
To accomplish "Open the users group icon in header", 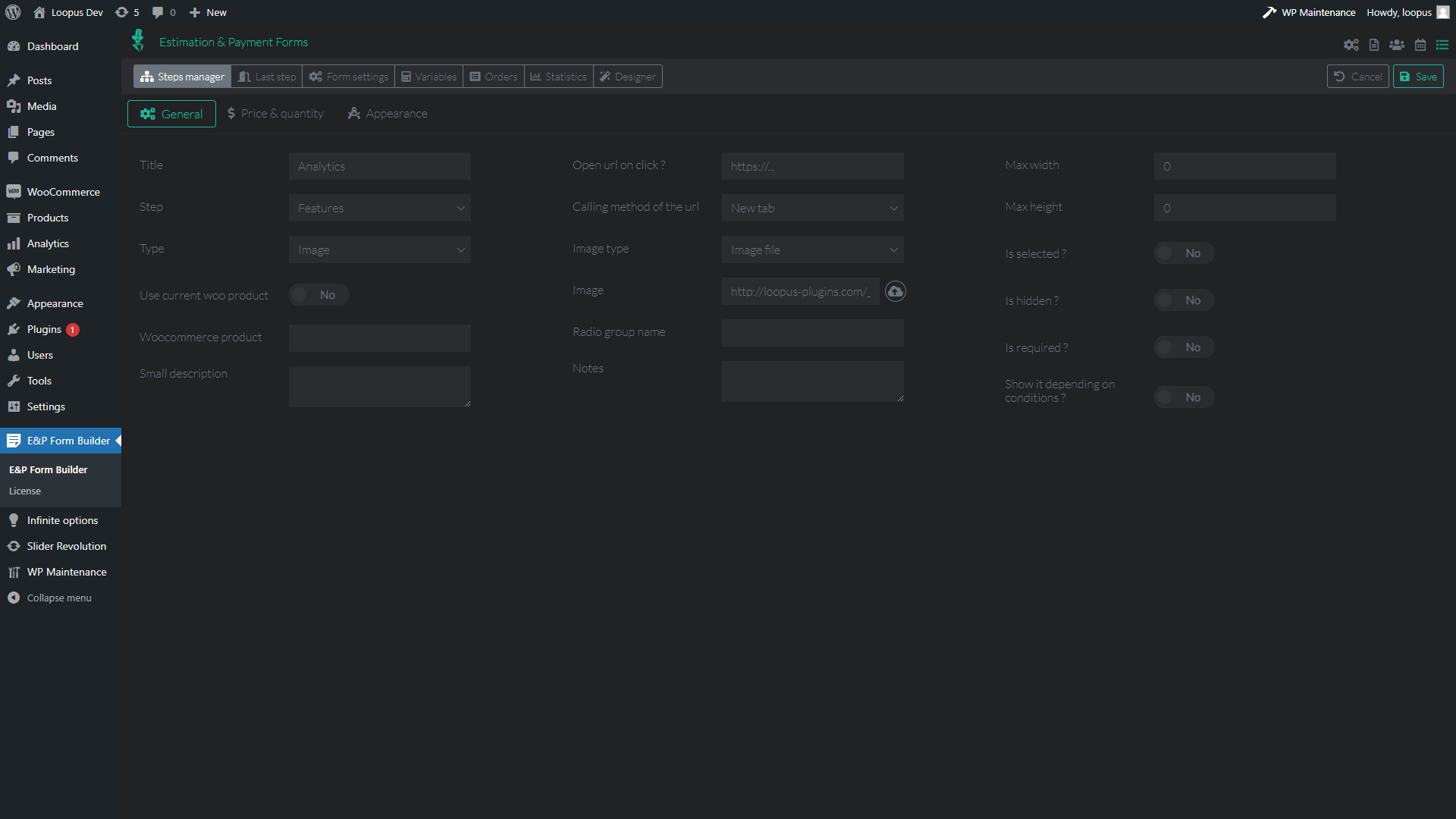I will [x=1397, y=45].
